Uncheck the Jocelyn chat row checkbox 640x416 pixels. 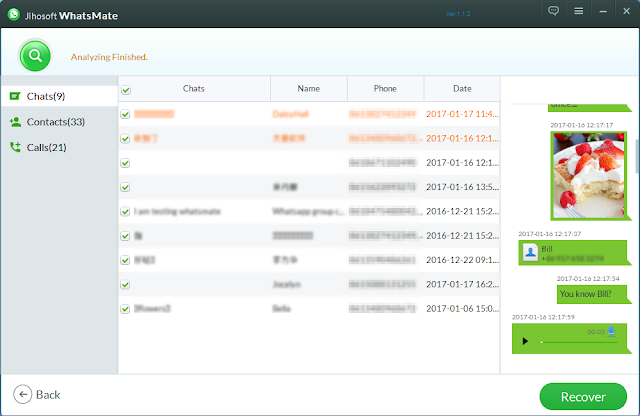pyautogui.click(x=125, y=285)
